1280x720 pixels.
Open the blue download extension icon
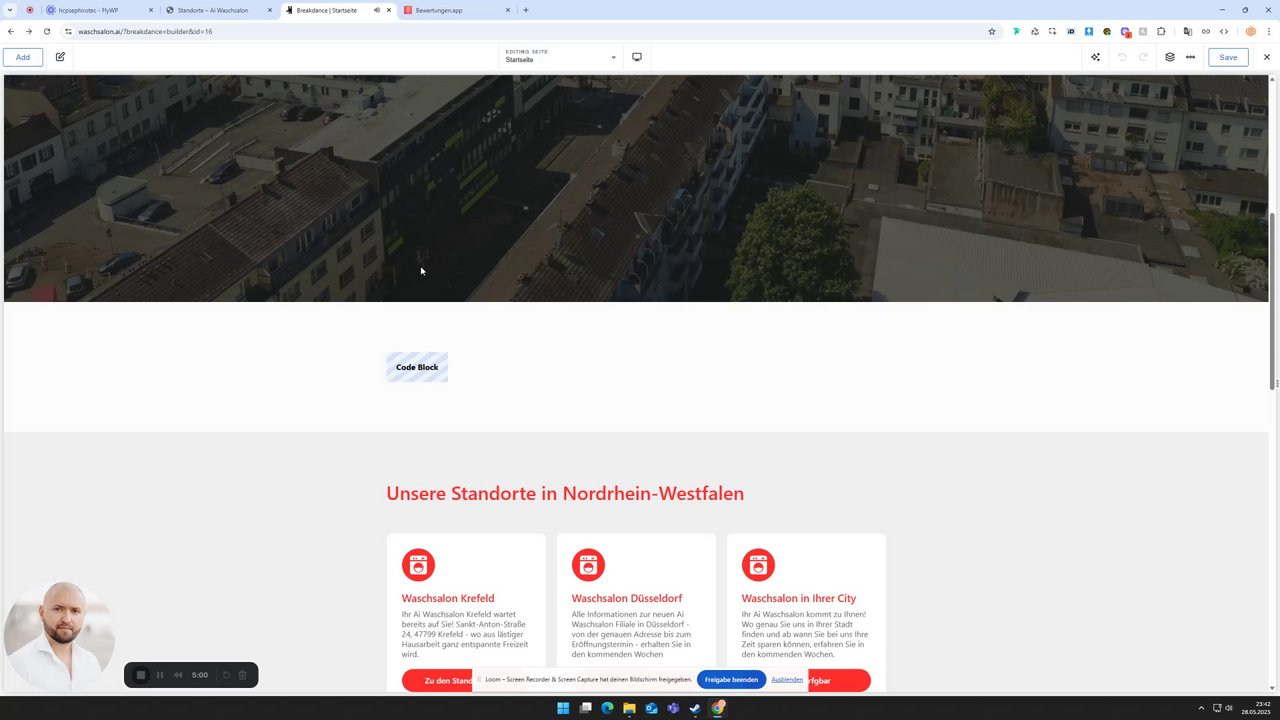click(1088, 31)
